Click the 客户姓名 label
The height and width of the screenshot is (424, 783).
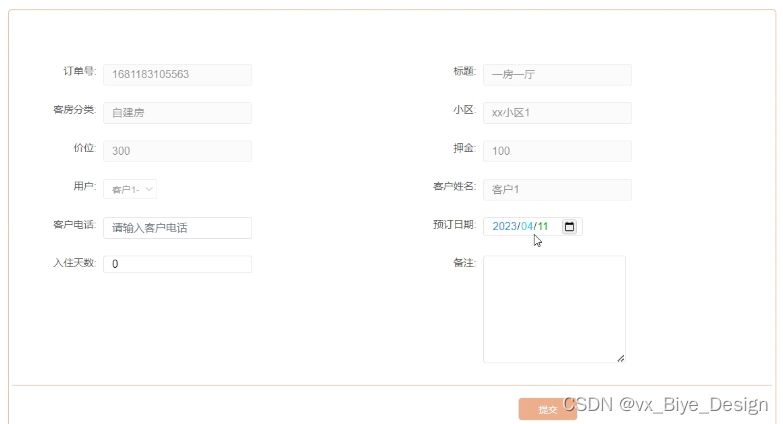(x=454, y=186)
